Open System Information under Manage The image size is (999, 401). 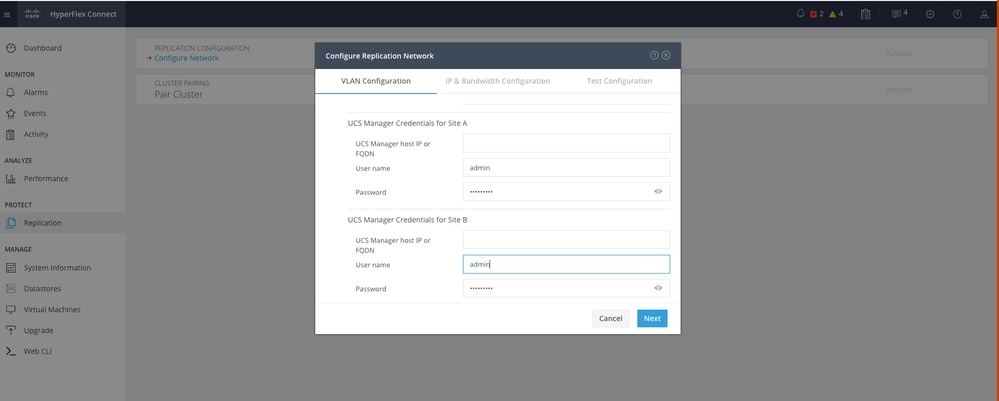pyautogui.click(x=57, y=268)
